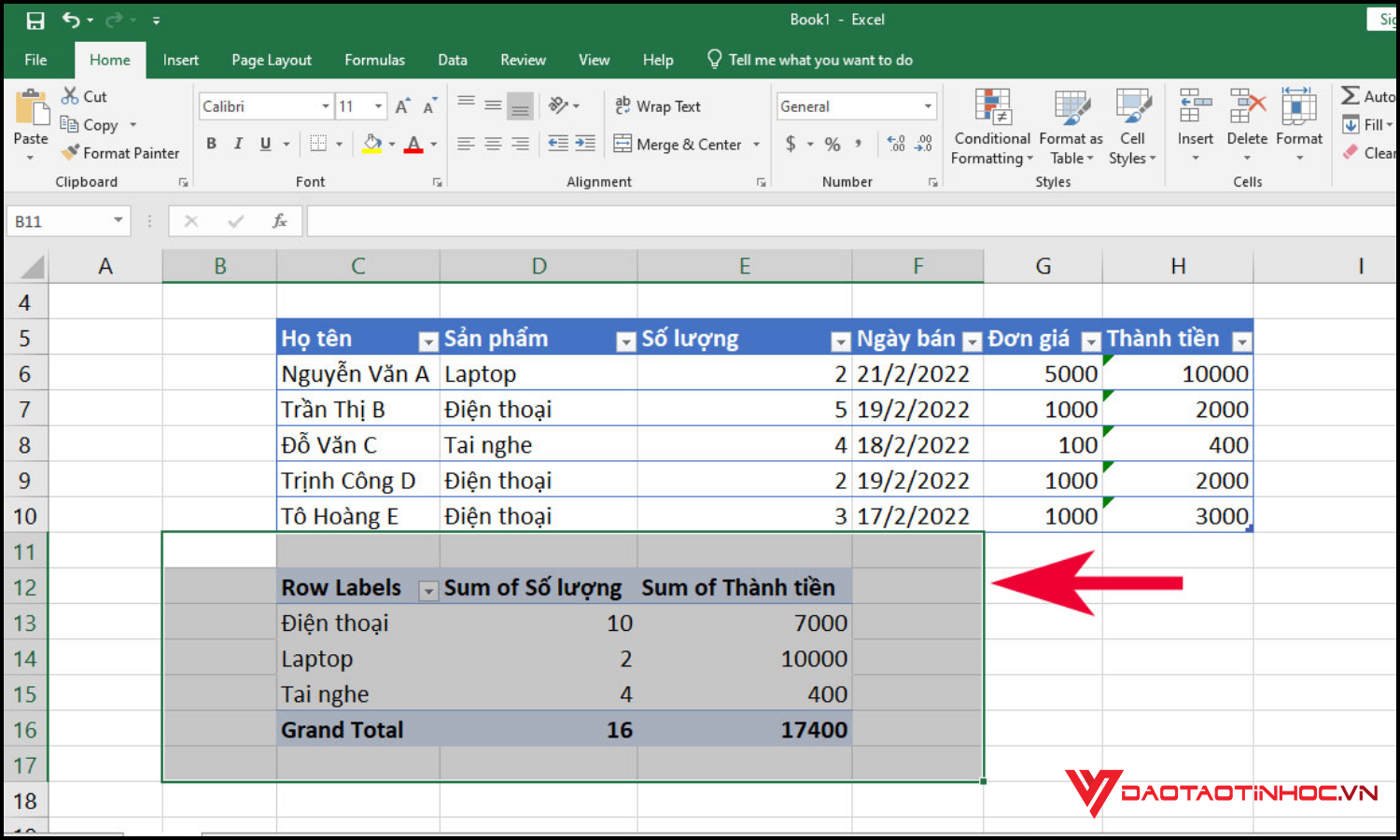Apply bold formatting
The image size is (1400, 840).
click(x=211, y=143)
